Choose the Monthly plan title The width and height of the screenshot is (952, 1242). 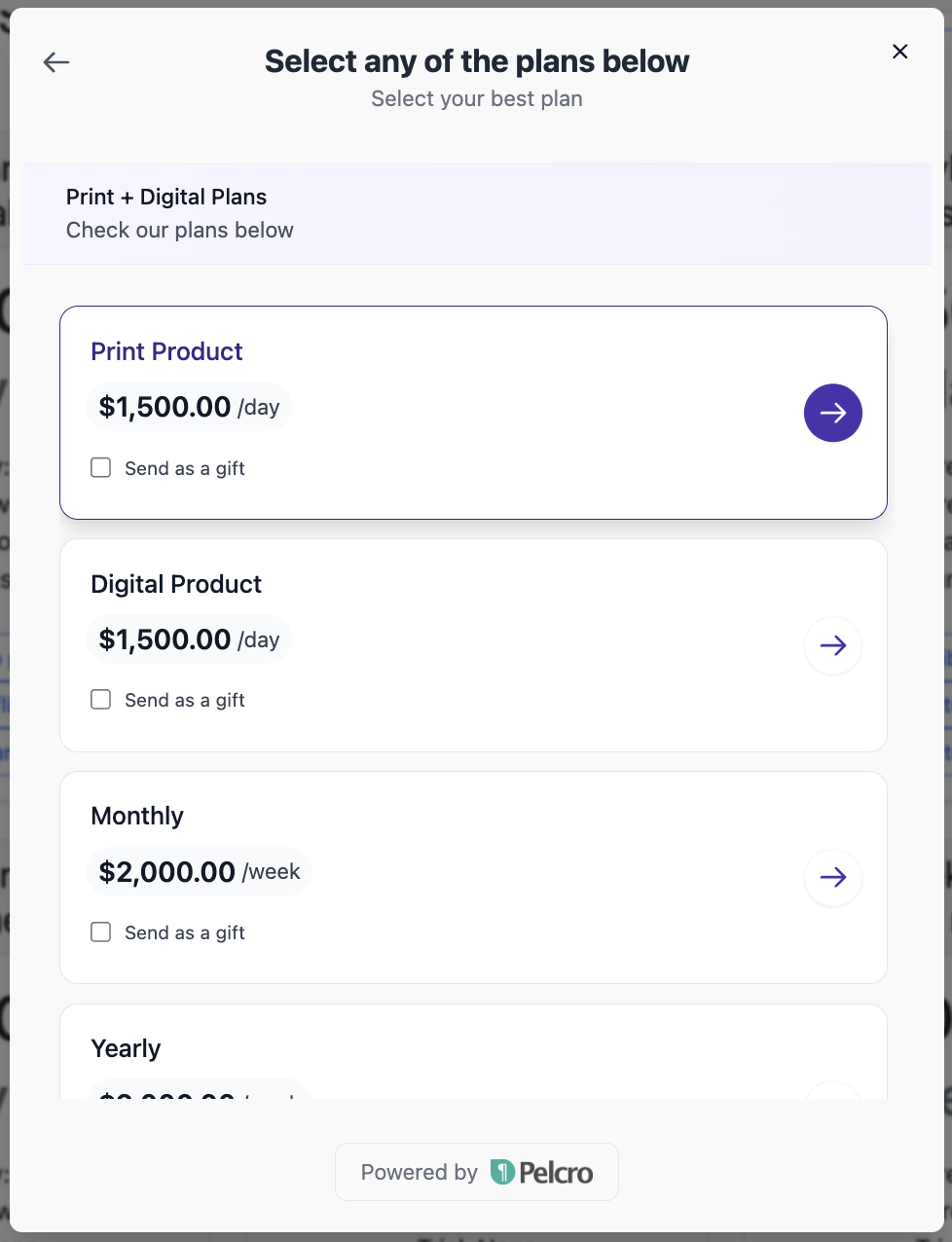137,816
